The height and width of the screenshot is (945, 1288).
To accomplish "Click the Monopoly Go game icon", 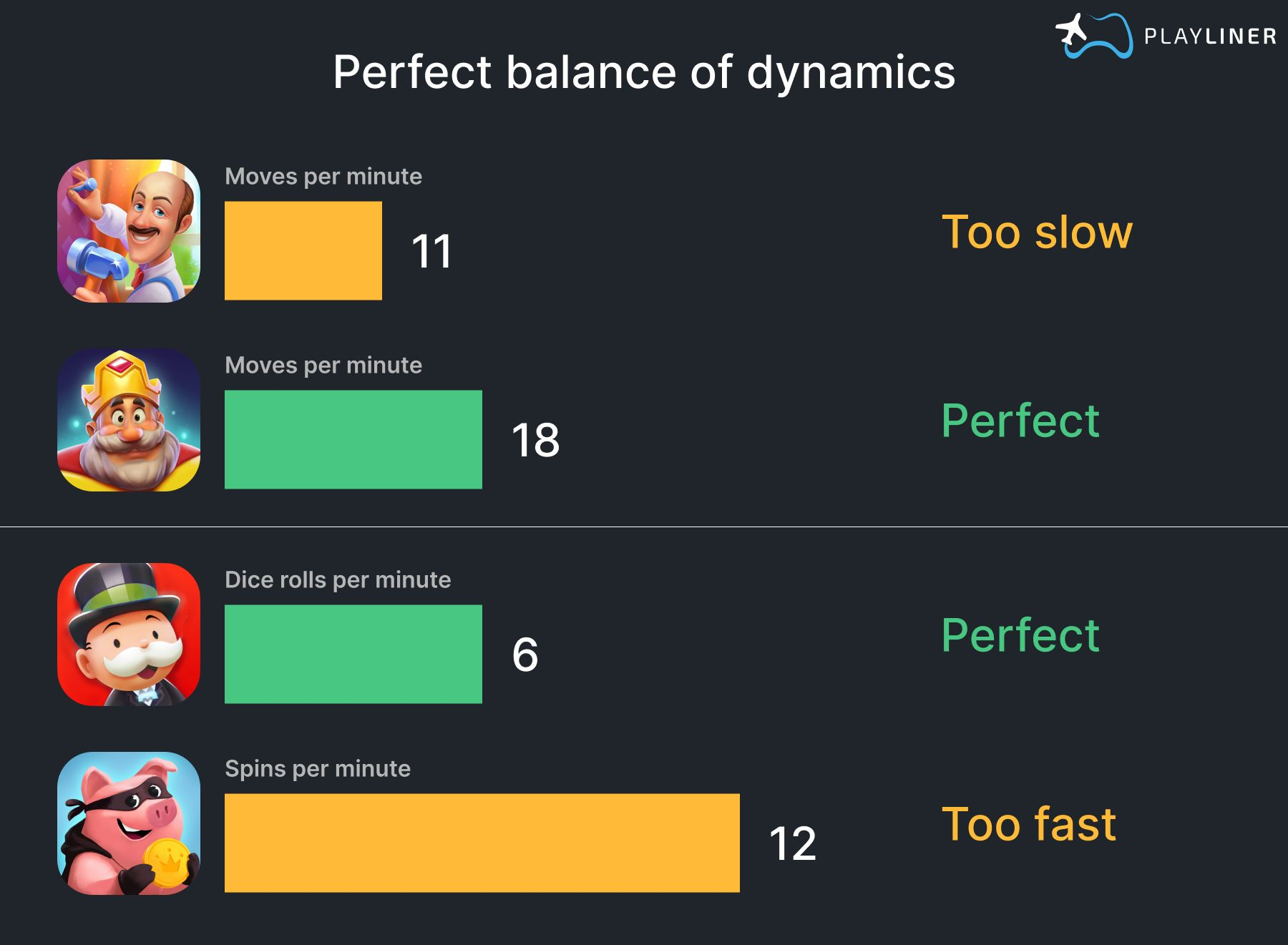I will pos(129,635).
